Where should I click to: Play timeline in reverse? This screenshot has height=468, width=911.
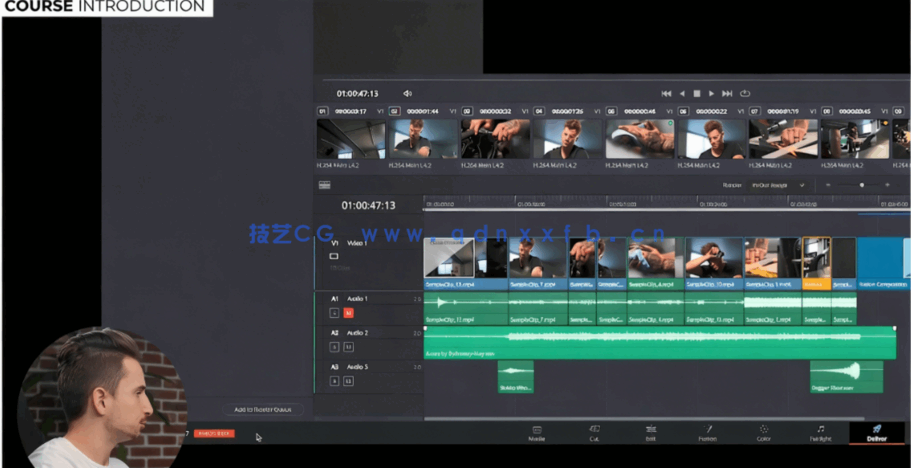pyautogui.click(x=682, y=93)
